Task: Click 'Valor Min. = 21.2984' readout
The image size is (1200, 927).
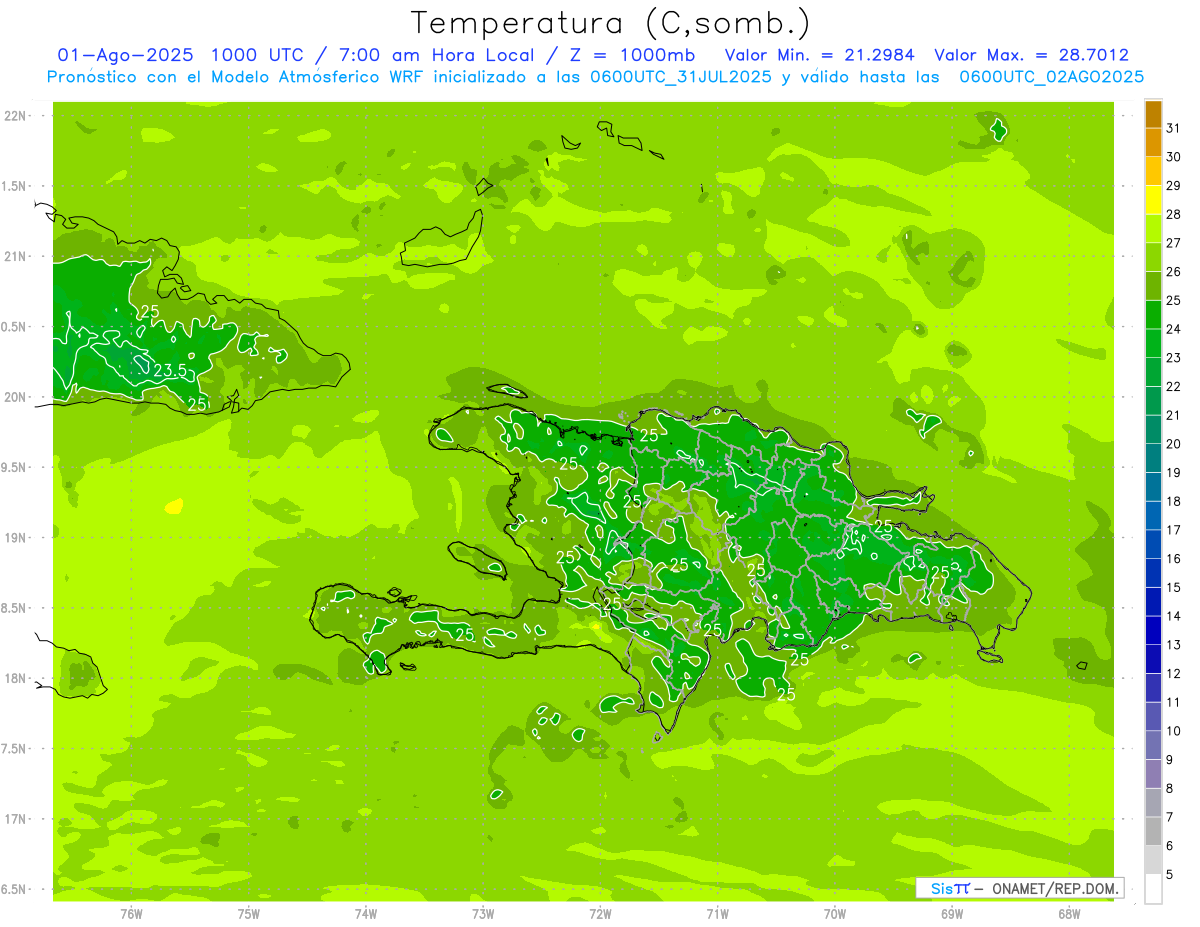Action: (x=819, y=56)
